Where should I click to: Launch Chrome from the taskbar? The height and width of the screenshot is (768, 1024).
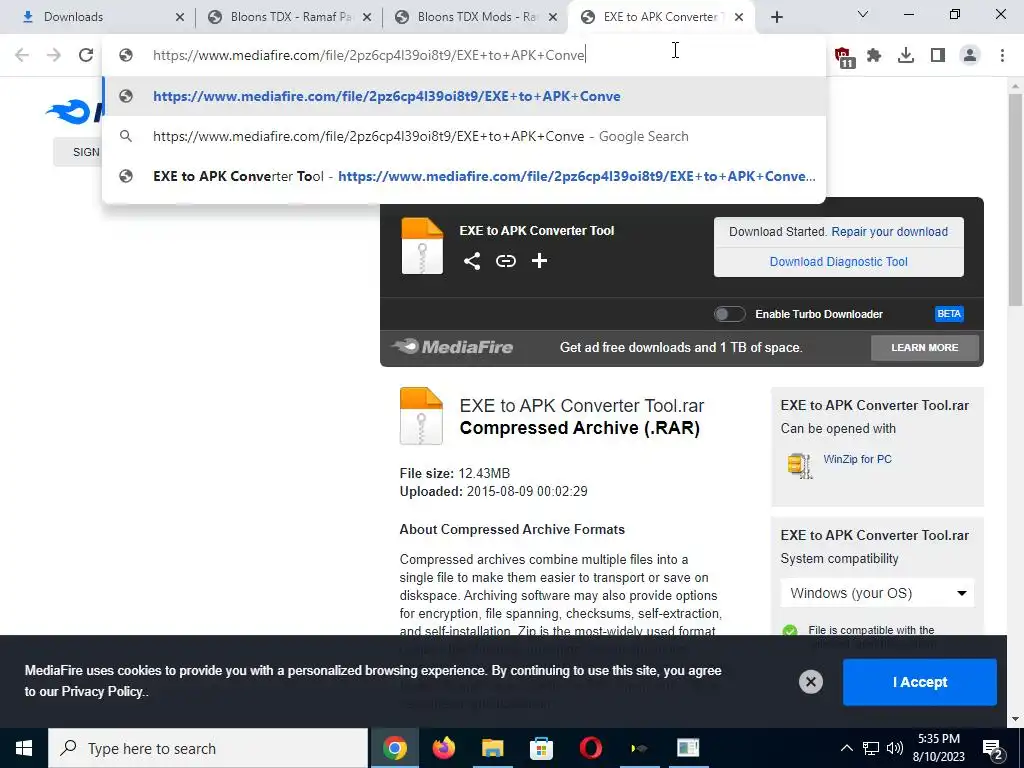tap(394, 748)
